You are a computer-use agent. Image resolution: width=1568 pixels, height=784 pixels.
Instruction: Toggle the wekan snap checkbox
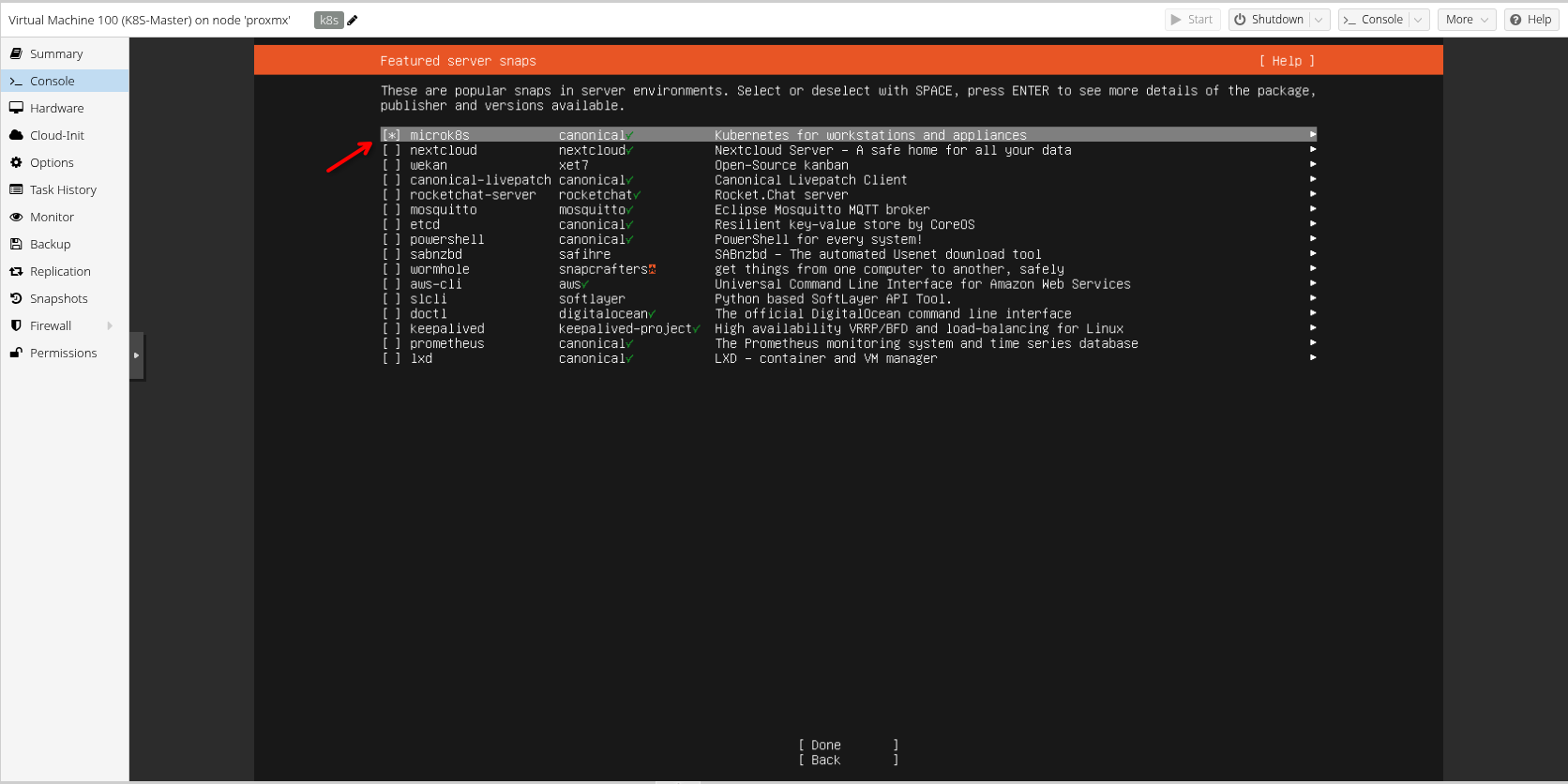click(391, 165)
